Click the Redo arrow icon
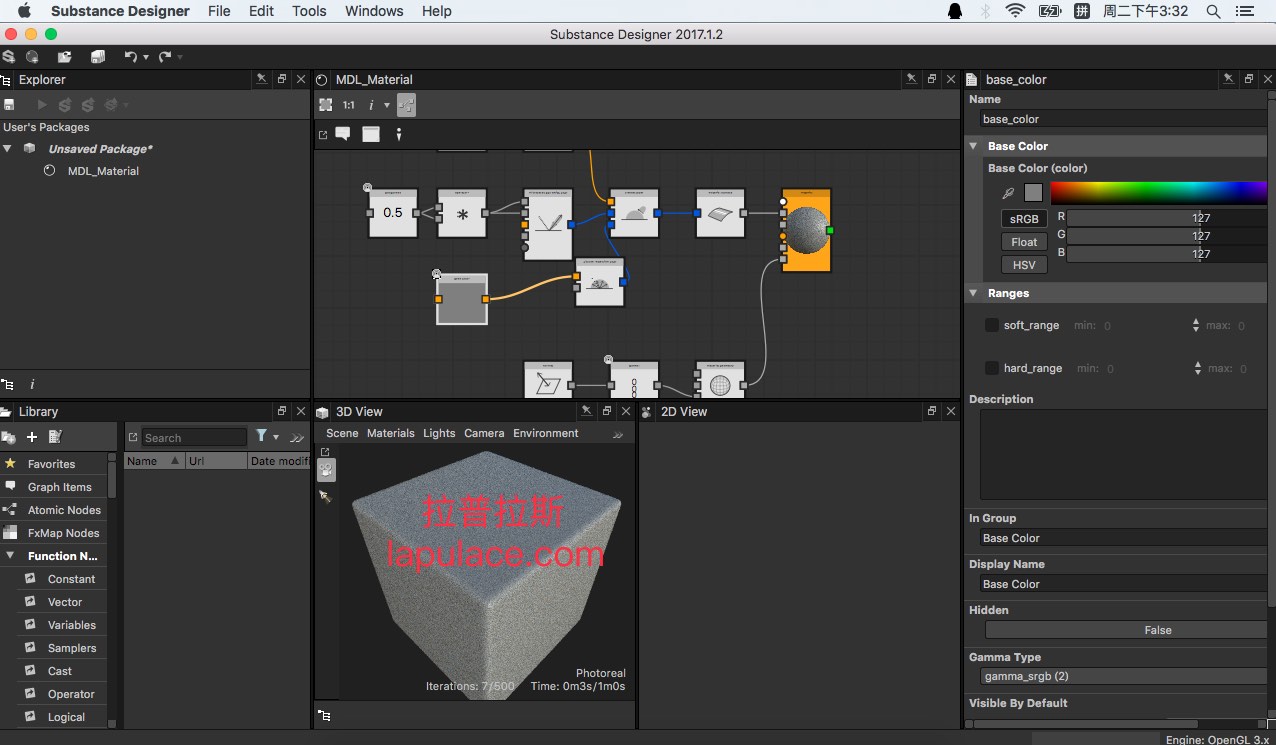This screenshot has height=745, width=1276. point(164,57)
